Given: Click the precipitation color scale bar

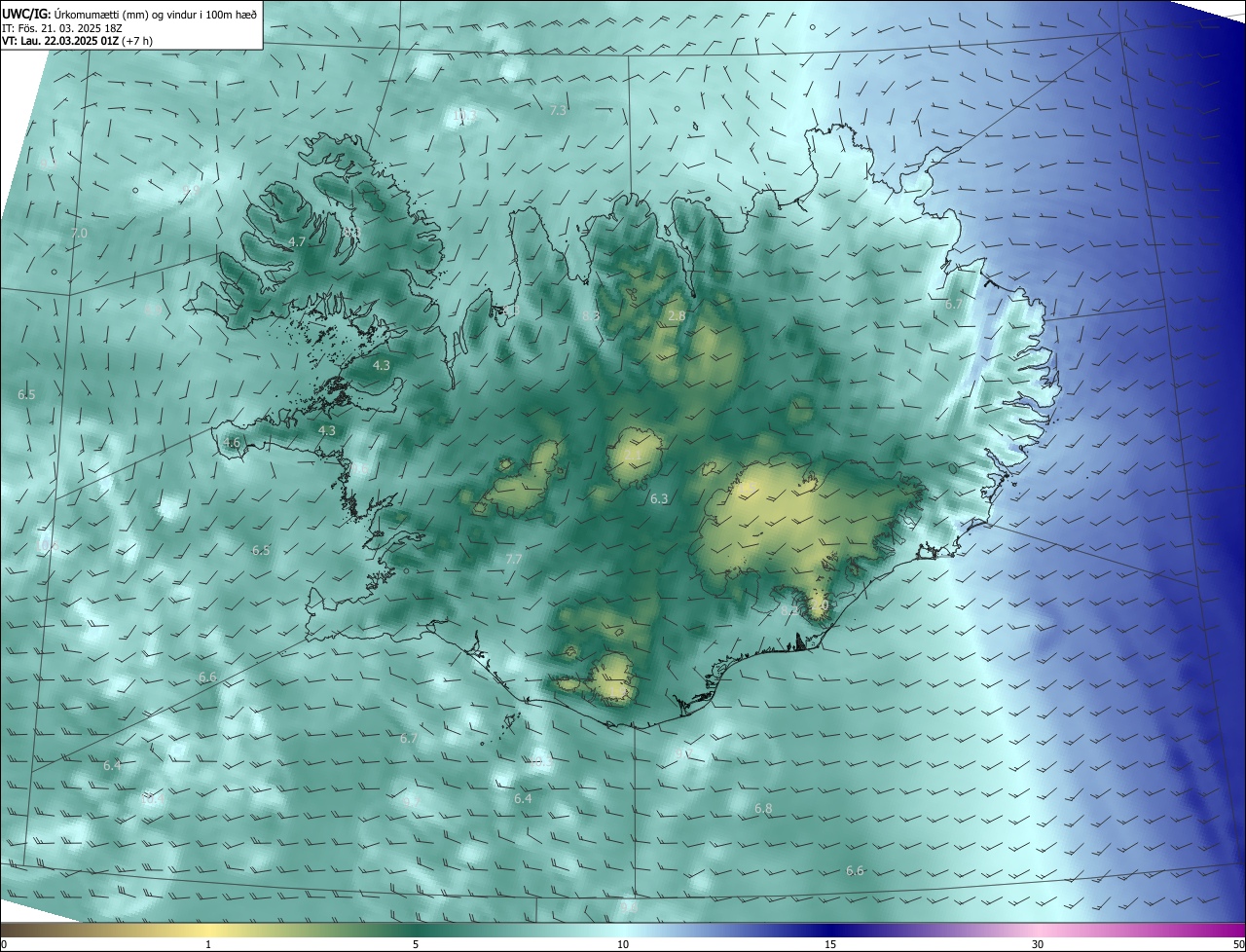Looking at the screenshot, I should tap(623, 930).
